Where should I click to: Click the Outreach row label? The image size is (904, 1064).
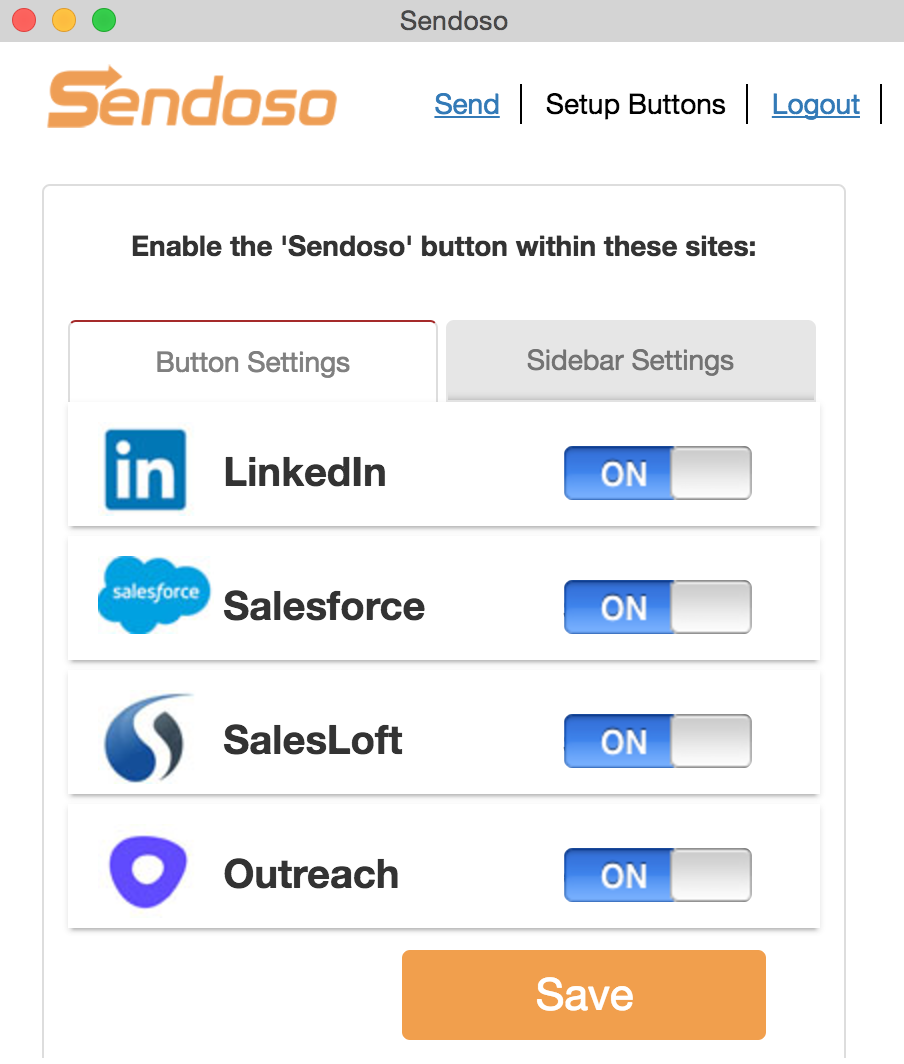[x=311, y=874]
